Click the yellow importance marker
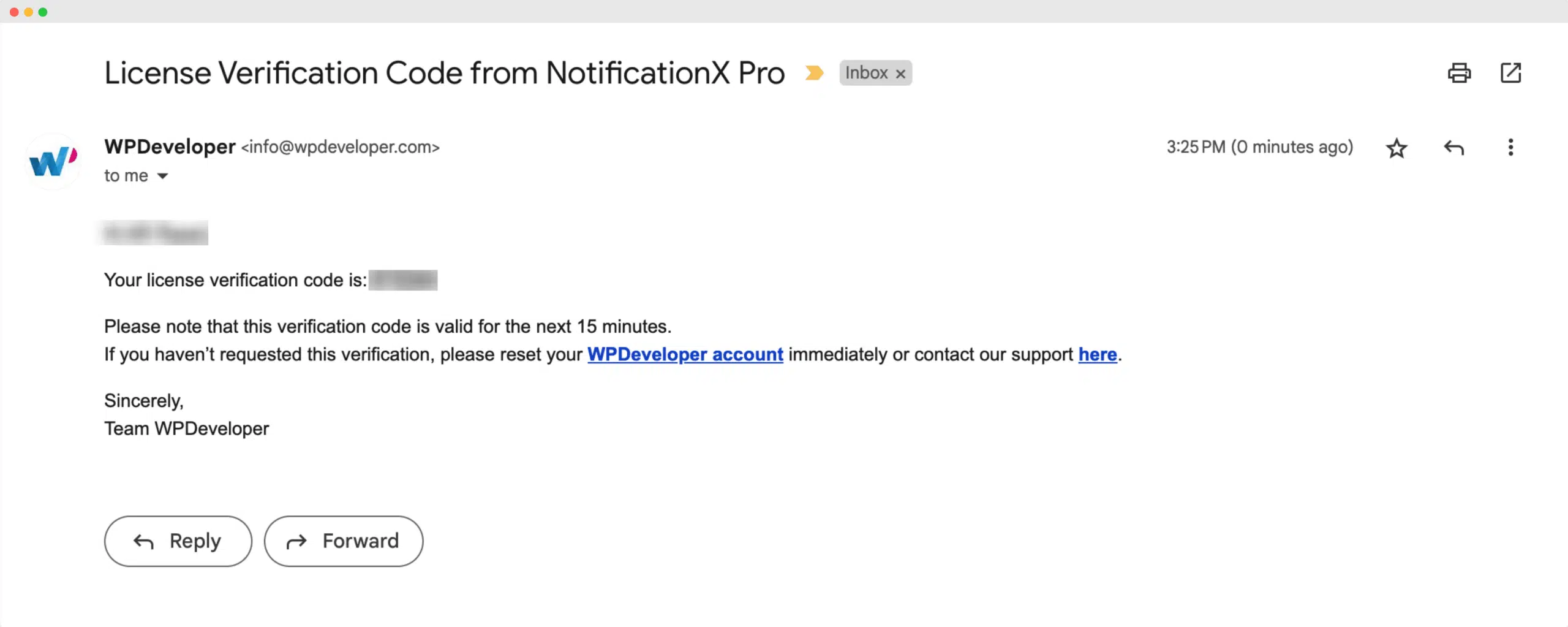The height and width of the screenshot is (627, 1568). click(x=814, y=73)
